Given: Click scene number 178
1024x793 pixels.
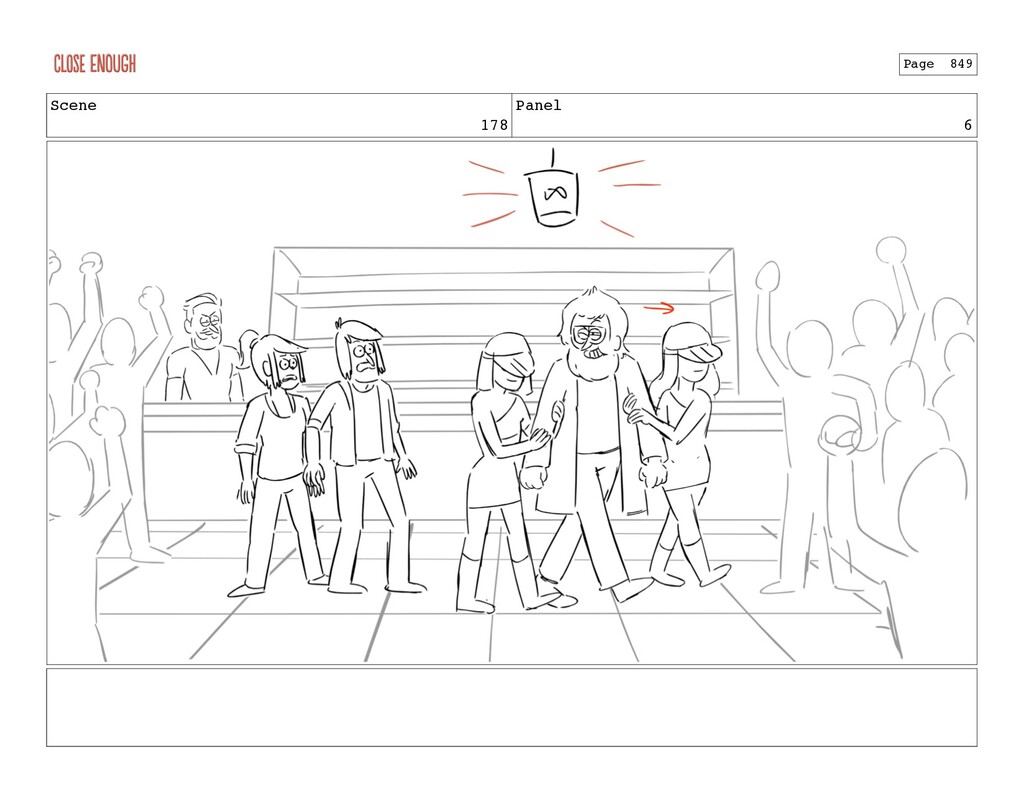Looking at the screenshot, I should tap(494, 125).
